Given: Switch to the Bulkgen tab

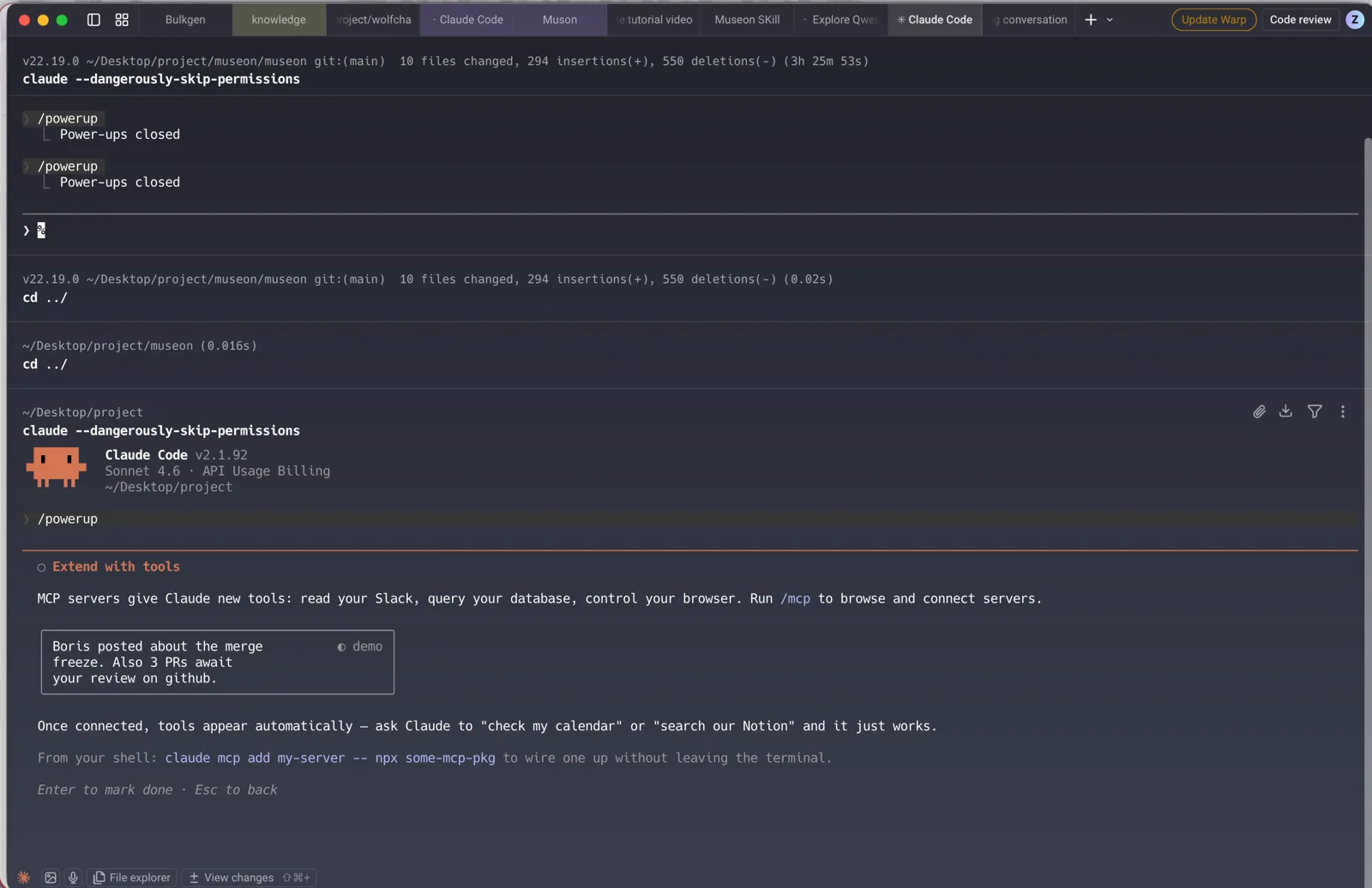Looking at the screenshot, I should (185, 20).
